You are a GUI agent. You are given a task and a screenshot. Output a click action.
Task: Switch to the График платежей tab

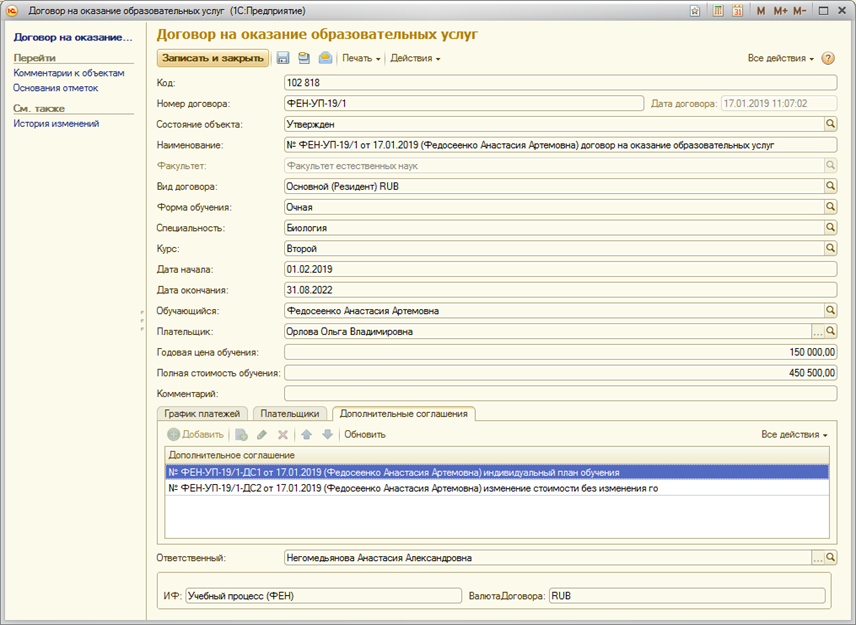(x=203, y=413)
